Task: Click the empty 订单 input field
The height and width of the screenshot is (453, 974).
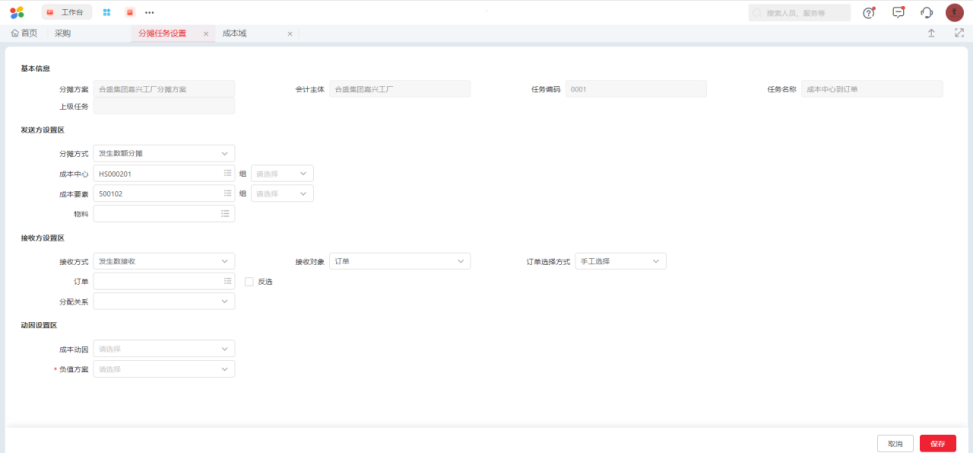Action: [164, 281]
